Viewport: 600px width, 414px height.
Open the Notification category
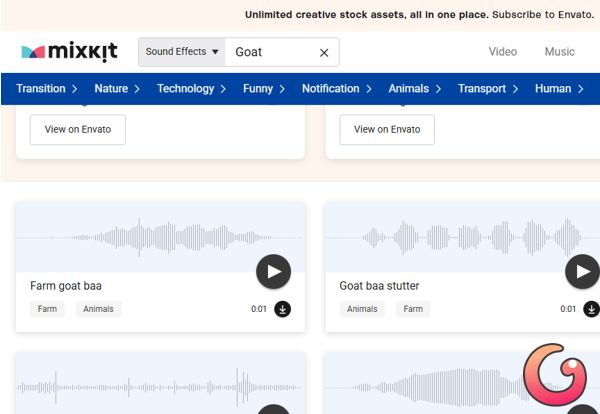pos(337,89)
